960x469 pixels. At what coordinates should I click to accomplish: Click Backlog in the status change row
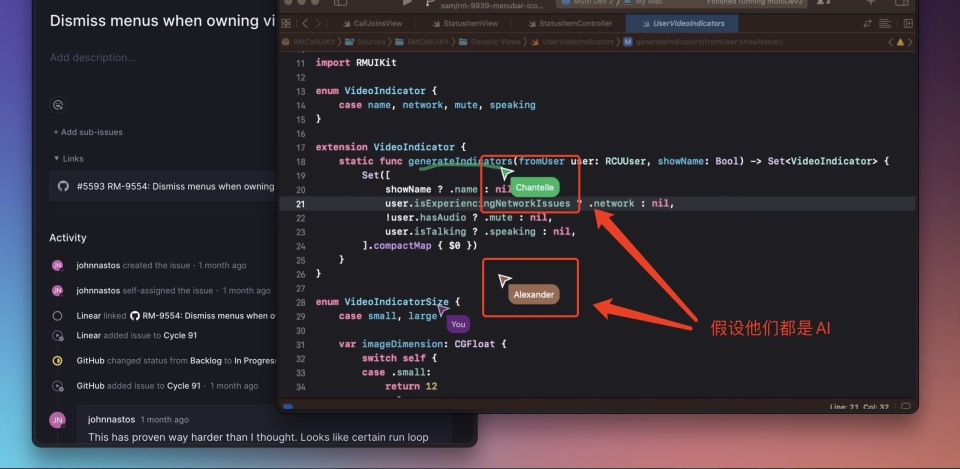click(204, 361)
